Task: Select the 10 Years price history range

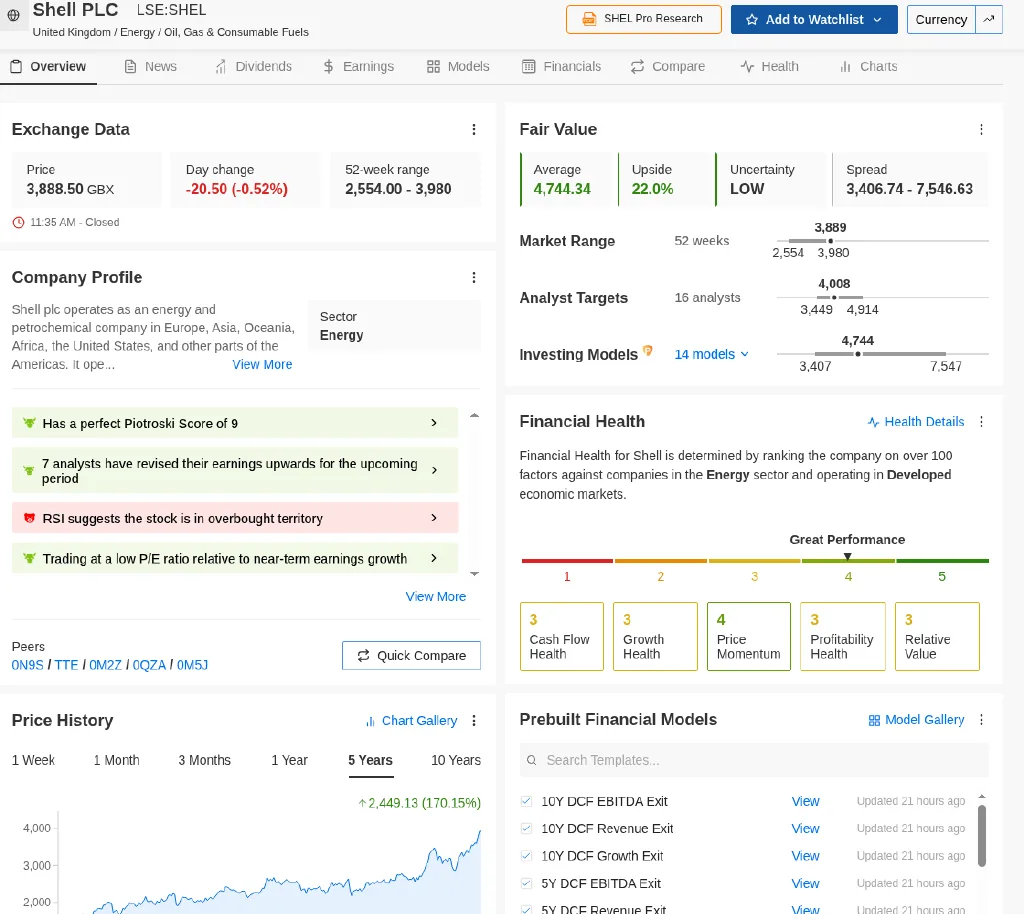Action: click(x=456, y=761)
